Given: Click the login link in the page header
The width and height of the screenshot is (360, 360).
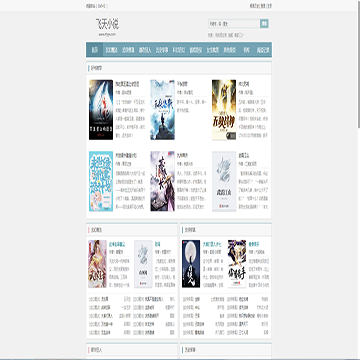Looking at the screenshot, I should click(x=263, y=6).
